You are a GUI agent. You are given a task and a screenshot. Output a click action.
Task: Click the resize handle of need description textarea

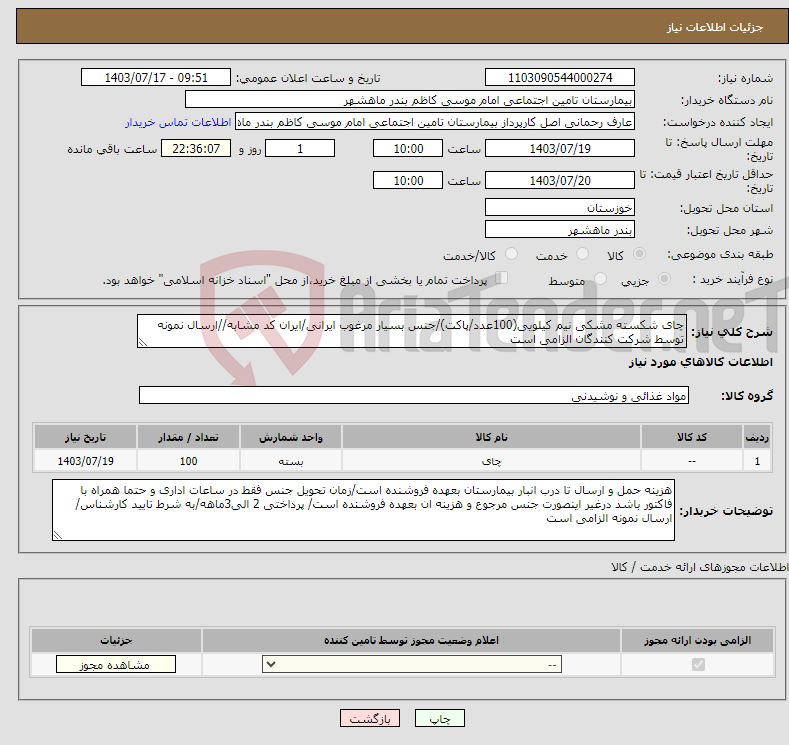(x=143, y=343)
